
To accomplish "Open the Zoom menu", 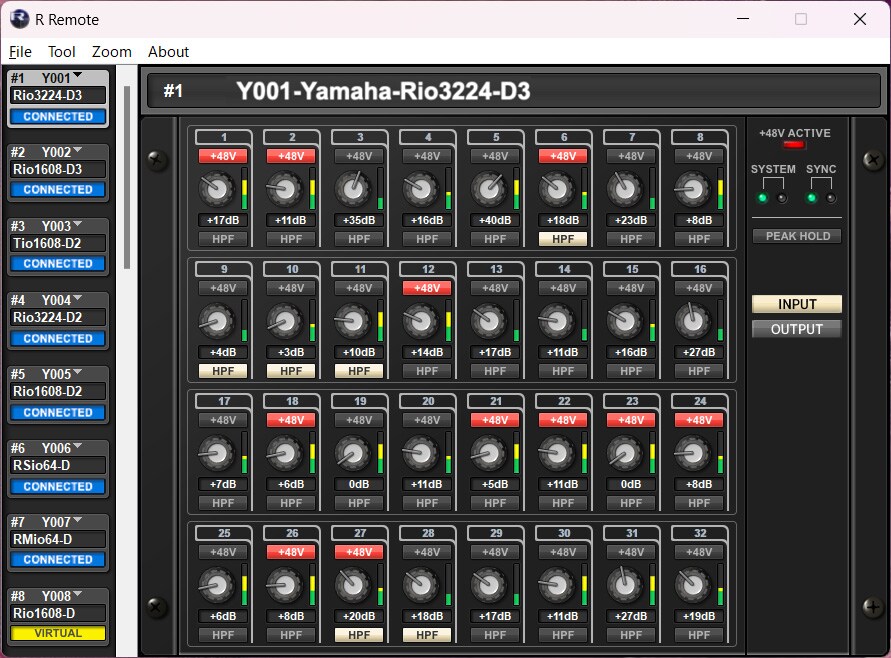I will click(111, 52).
